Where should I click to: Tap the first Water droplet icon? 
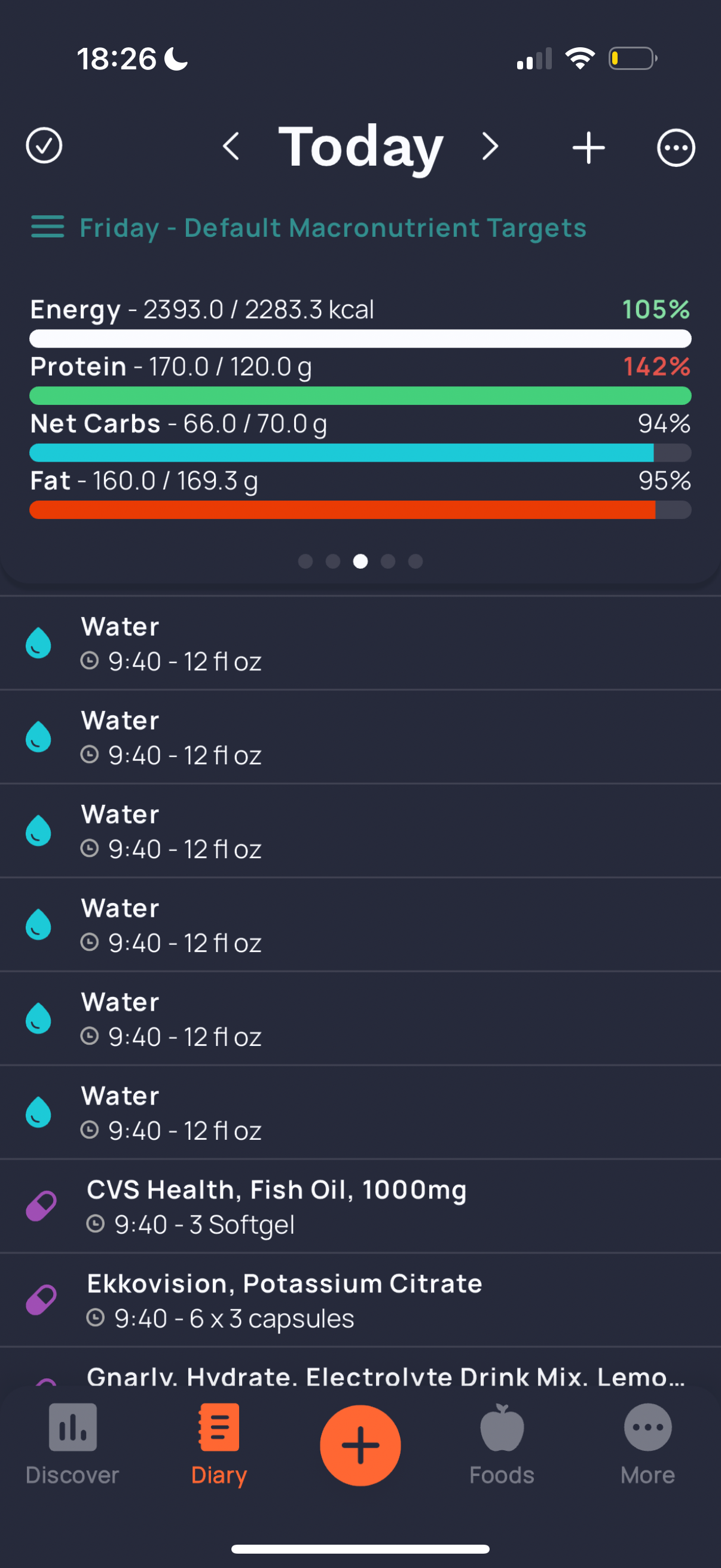[x=38, y=643]
